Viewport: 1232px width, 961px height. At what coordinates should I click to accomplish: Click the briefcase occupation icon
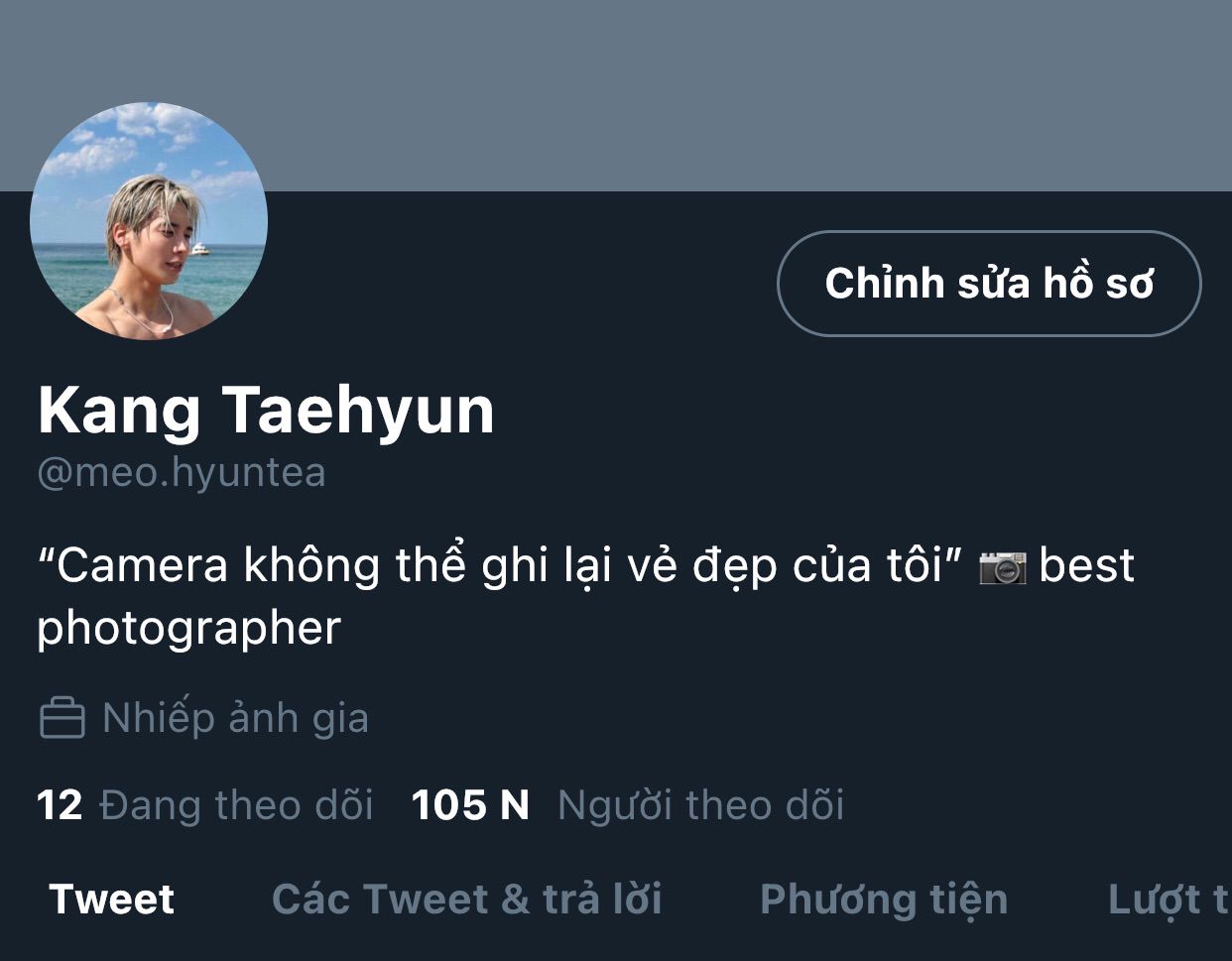tap(62, 718)
